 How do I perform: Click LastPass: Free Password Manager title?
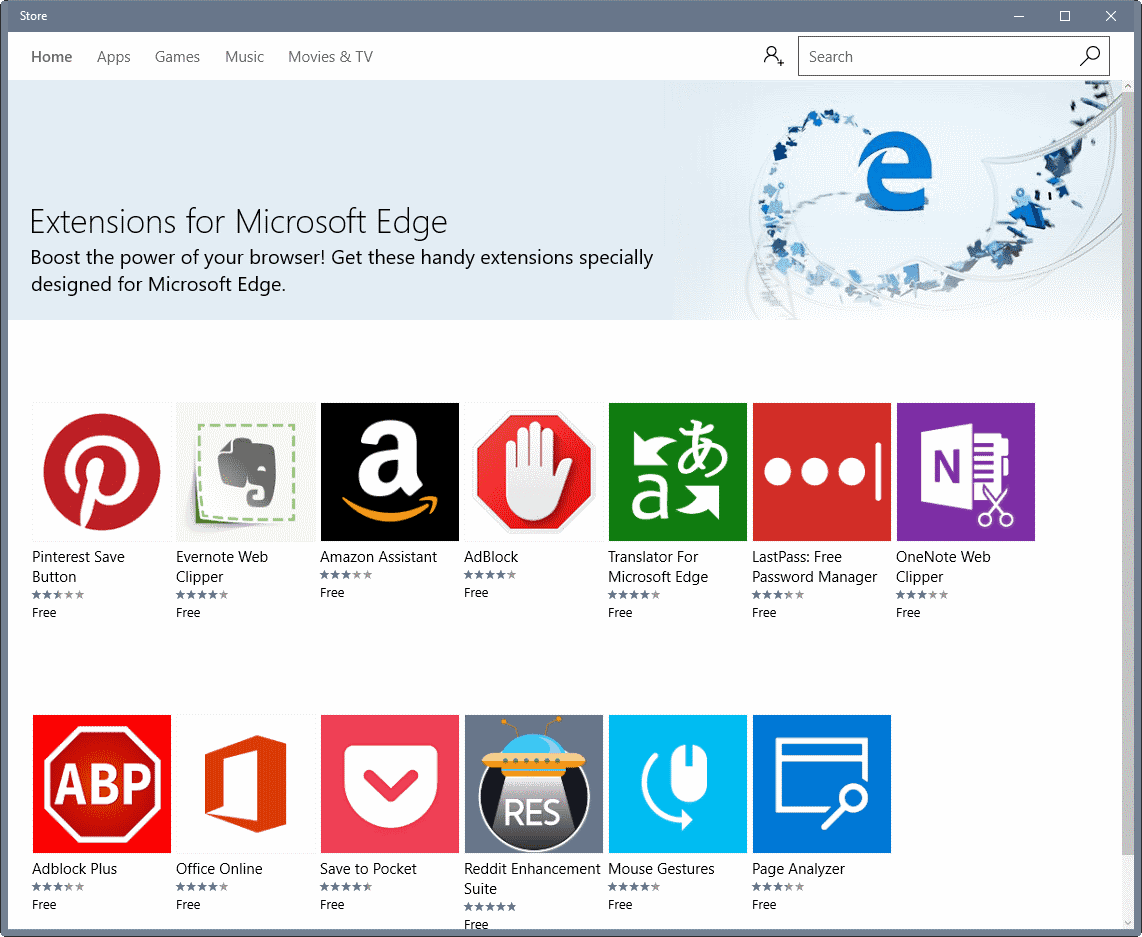814,566
